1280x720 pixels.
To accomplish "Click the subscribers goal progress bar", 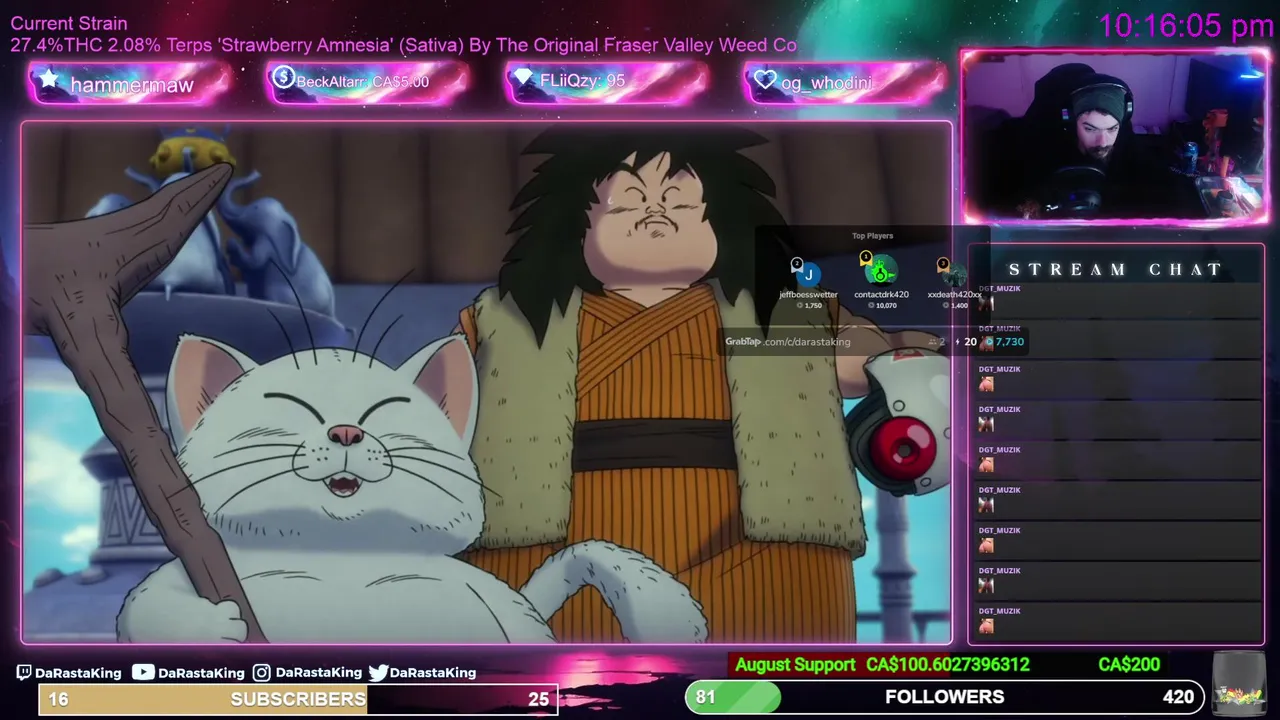I will tap(298, 699).
